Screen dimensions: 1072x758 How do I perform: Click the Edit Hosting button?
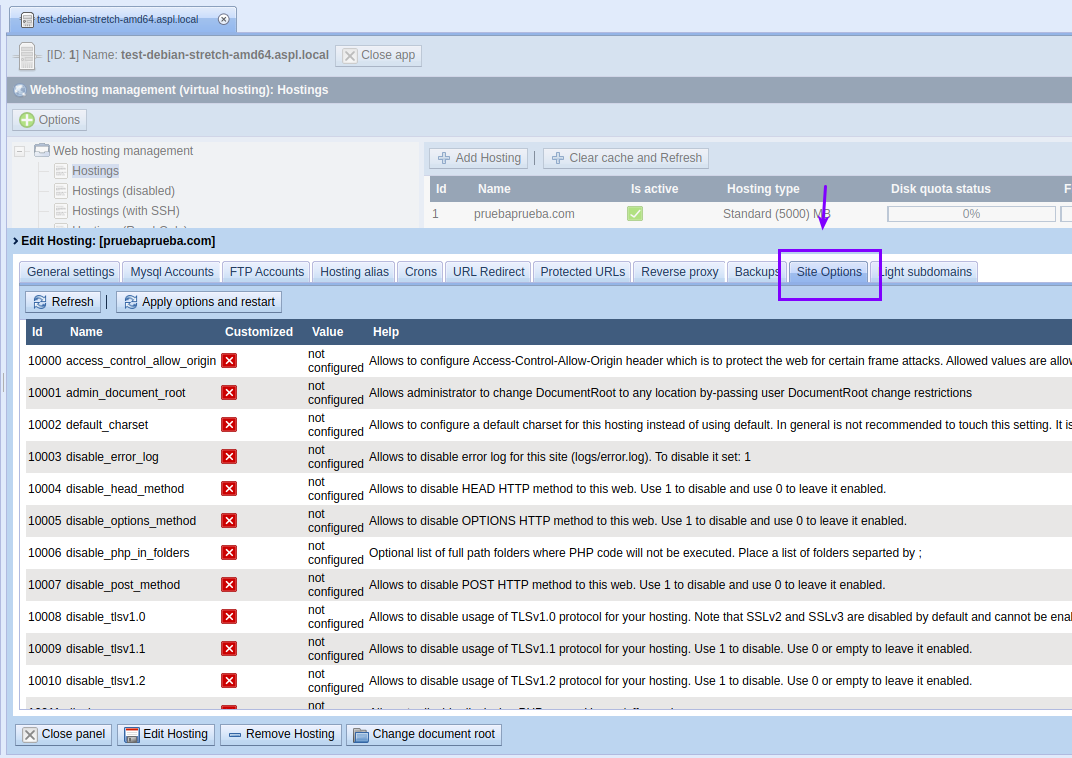[166, 734]
